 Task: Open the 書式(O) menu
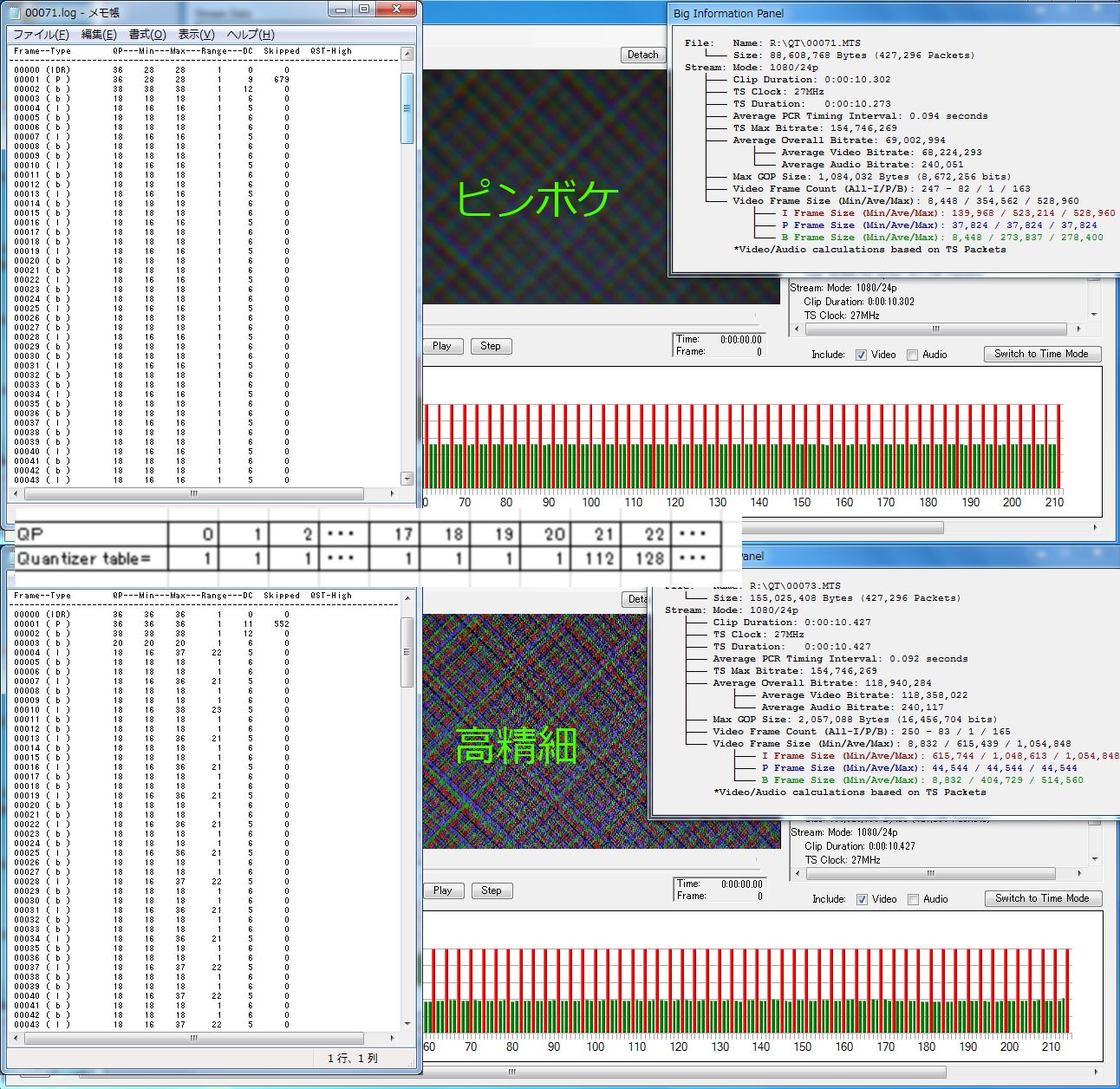pyautogui.click(x=147, y=35)
